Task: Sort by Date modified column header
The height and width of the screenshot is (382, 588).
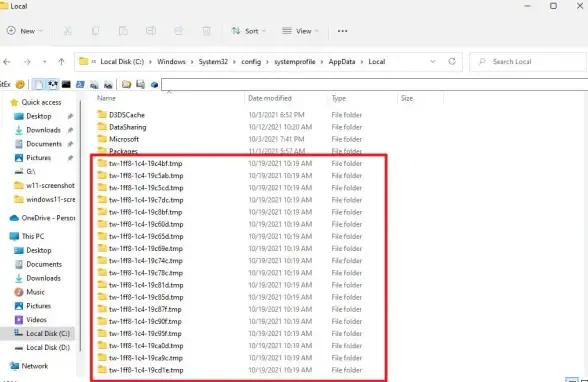Action: pyautogui.click(x=270, y=98)
